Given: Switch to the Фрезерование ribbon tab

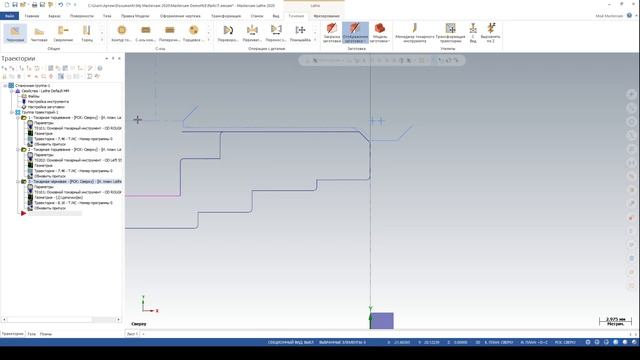Looking at the screenshot, I should click(327, 16).
